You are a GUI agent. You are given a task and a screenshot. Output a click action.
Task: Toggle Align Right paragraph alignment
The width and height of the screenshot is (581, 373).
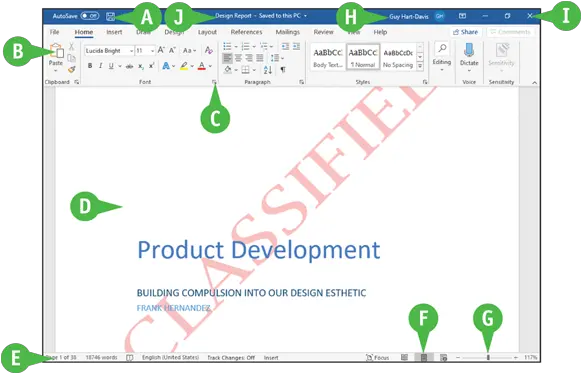click(249, 58)
